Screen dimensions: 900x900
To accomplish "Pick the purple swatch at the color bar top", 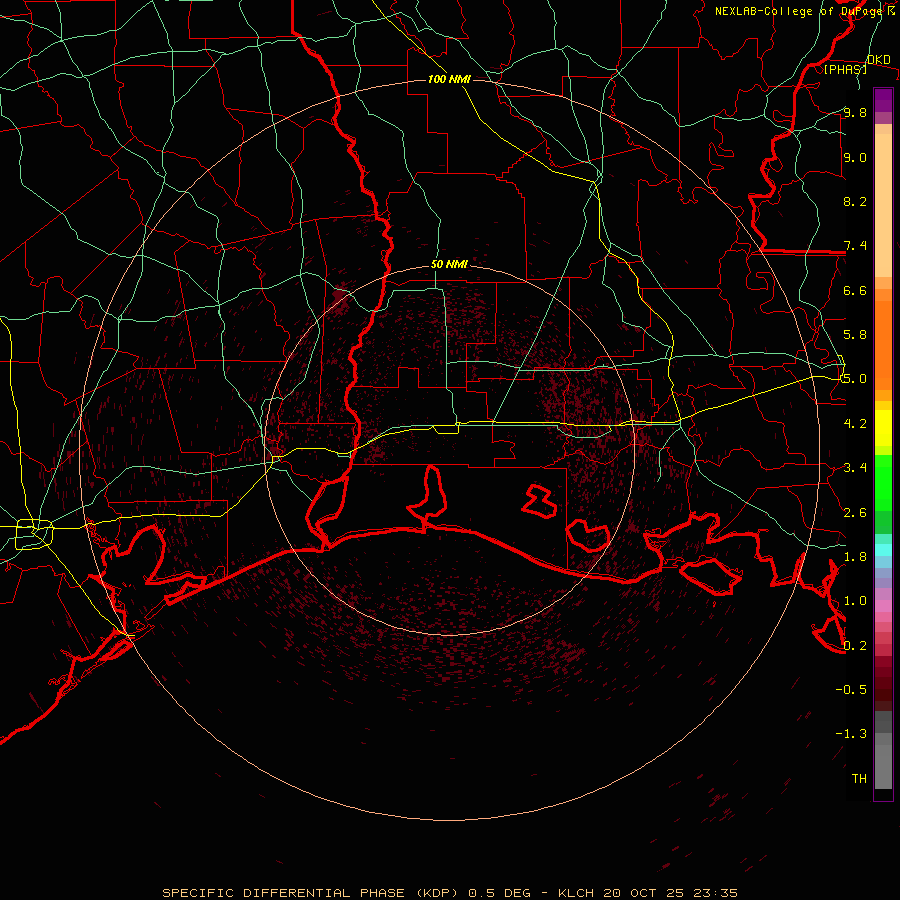I will coord(883,100).
